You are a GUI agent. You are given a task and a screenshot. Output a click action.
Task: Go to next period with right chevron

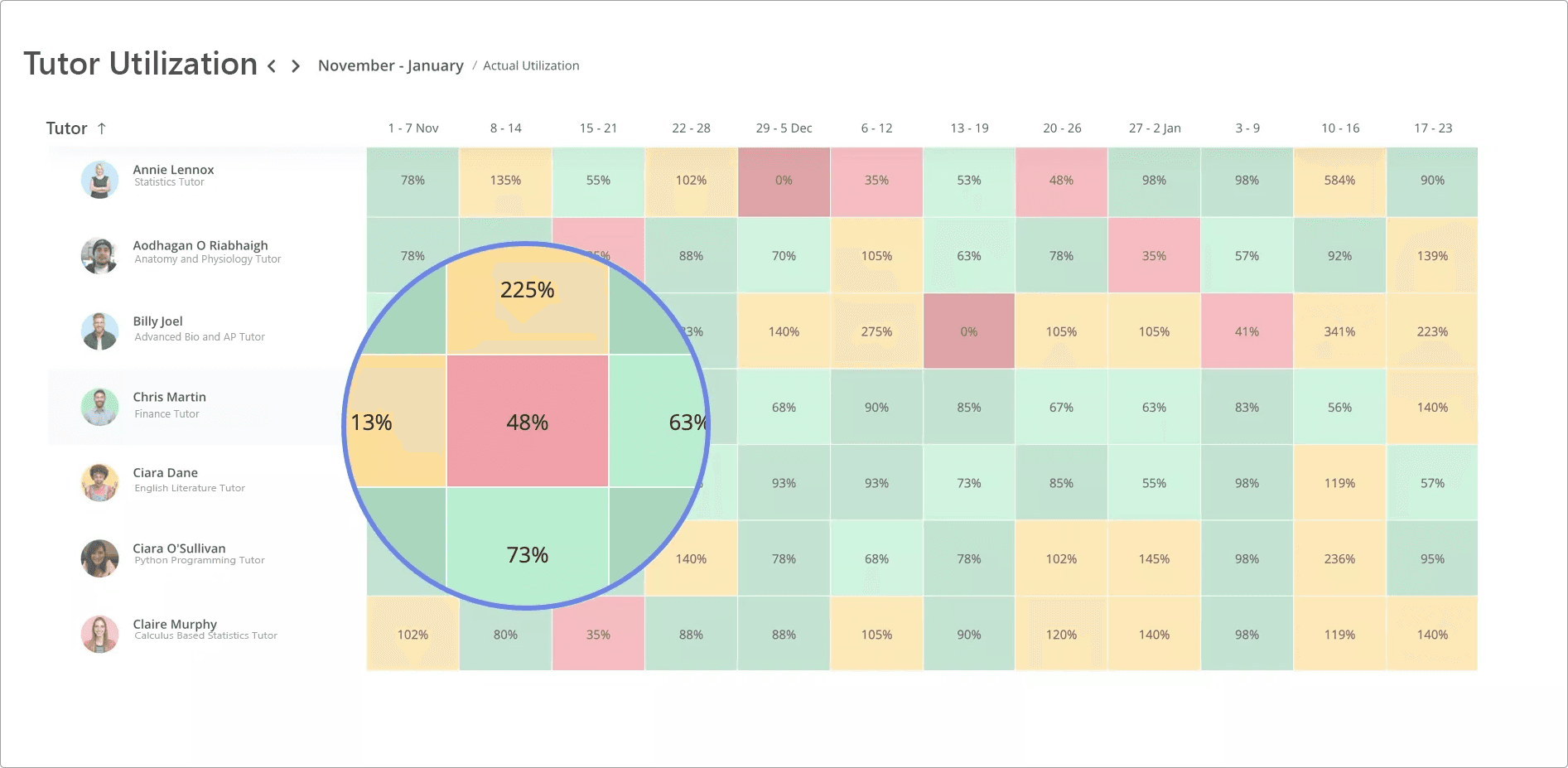(x=296, y=66)
